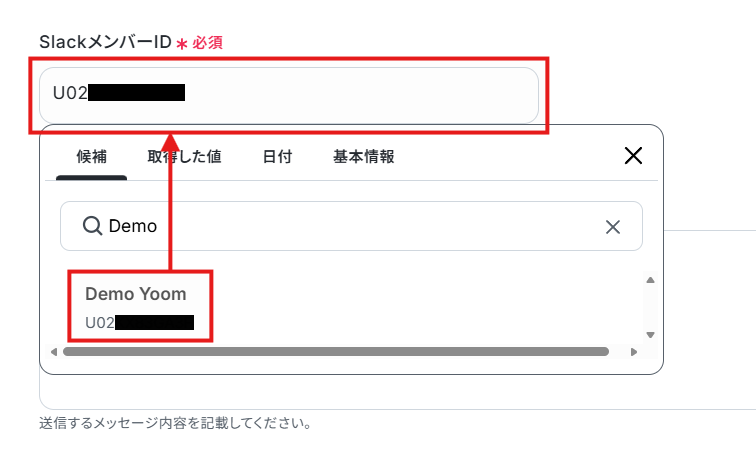Close the candidate popup with X icon
The width and height of the screenshot is (756, 472).
(633, 156)
